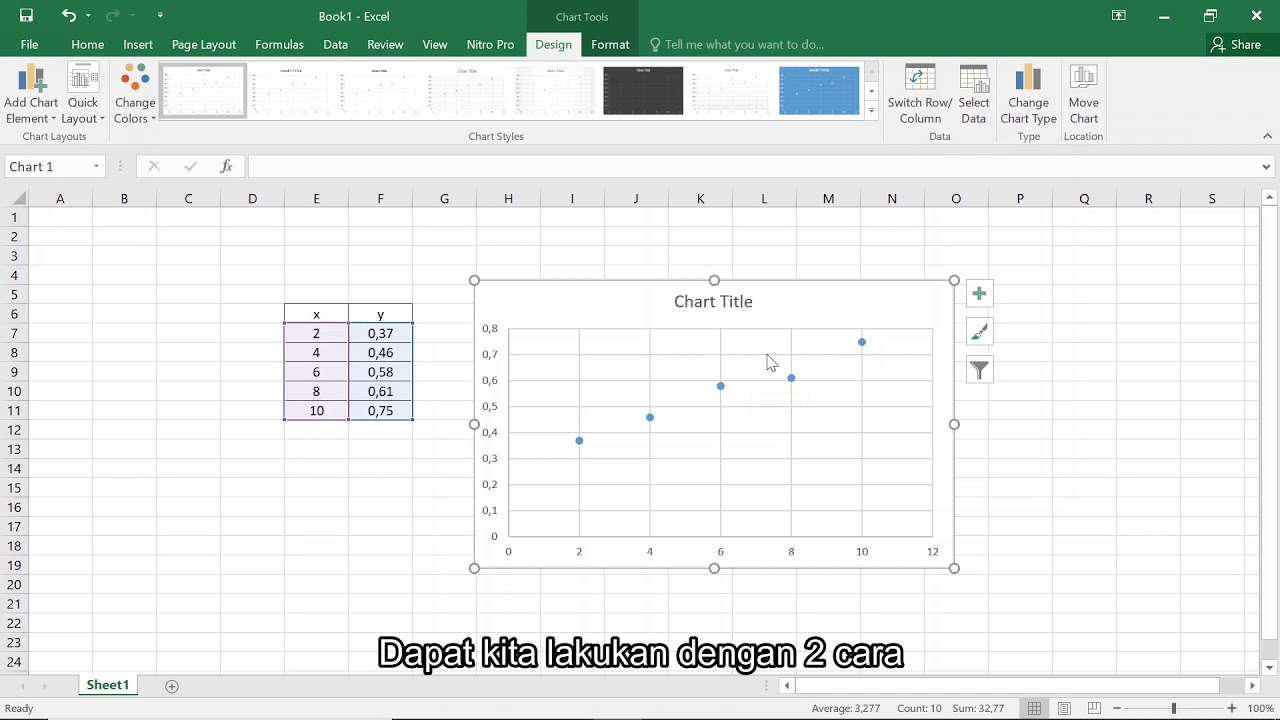Open the Change Colors palette
The image size is (1280, 720).
135,95
